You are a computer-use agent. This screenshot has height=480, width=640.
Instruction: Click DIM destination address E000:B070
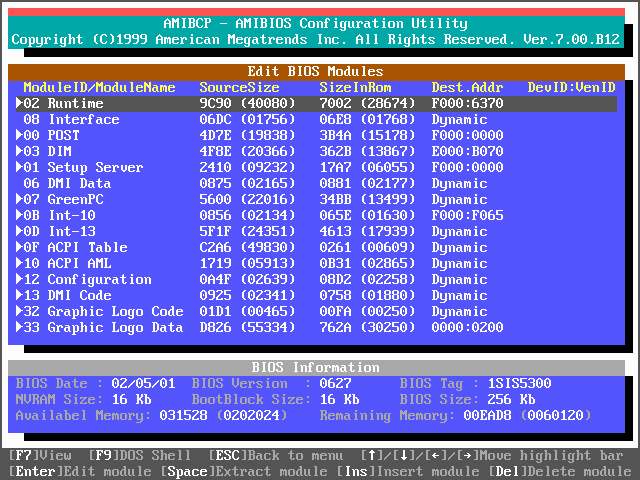tap(467, 151)
